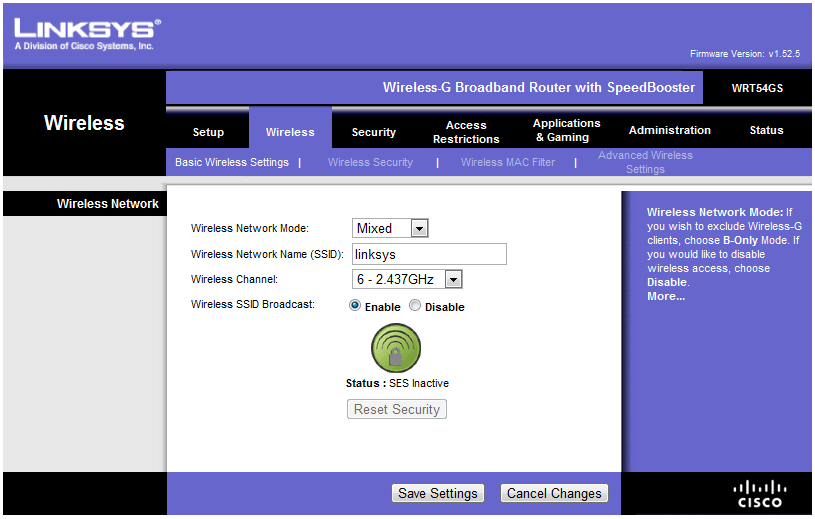This screenshot has height=519, width=815.
Task: Open the More... help link
Action: [666, 296]
